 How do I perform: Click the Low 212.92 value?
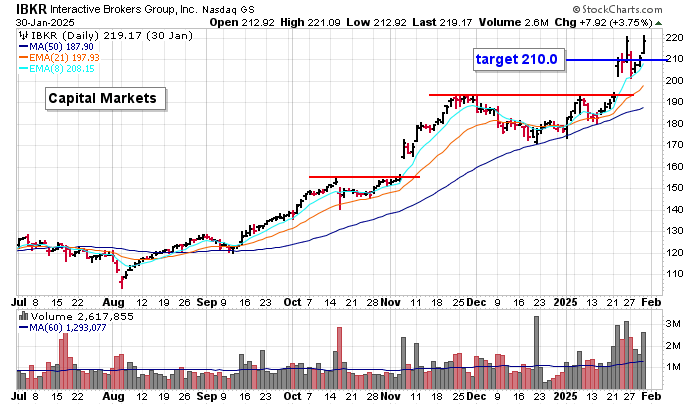[376, 22]
